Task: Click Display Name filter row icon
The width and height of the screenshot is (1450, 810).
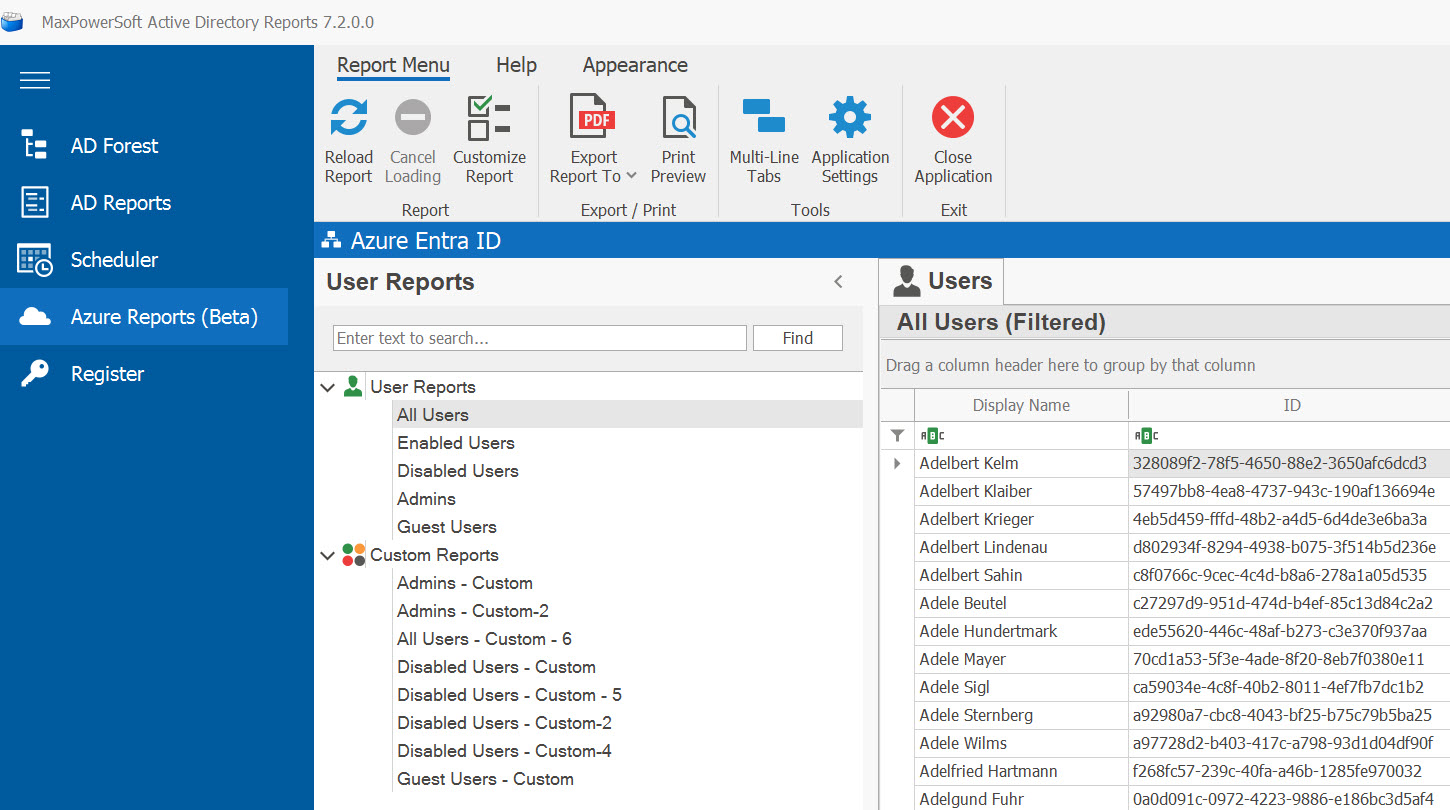Action: coord(932,435)
